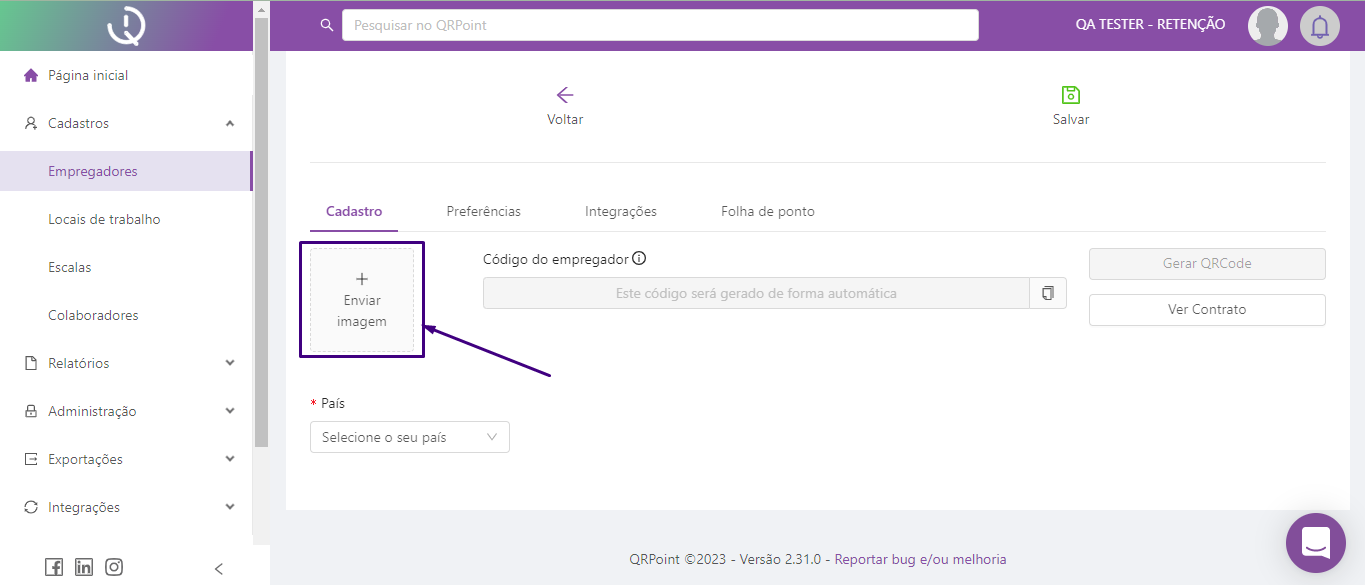This screenshot has width=1365, height=585.
Task: Open the Facebook social icon
Action: coord(54,567)
